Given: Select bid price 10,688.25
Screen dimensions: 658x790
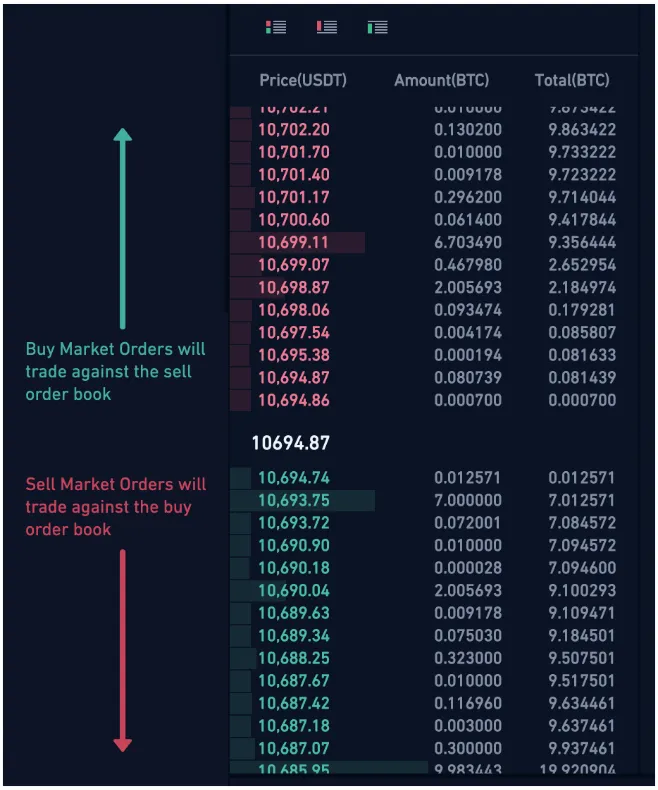Looking at the screenshot, I should pyautogui.click(x=294, y=658).
